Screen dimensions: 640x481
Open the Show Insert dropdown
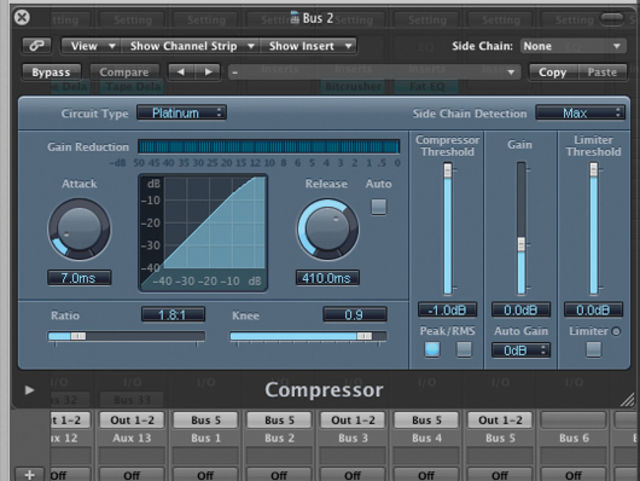pos(309,46)
